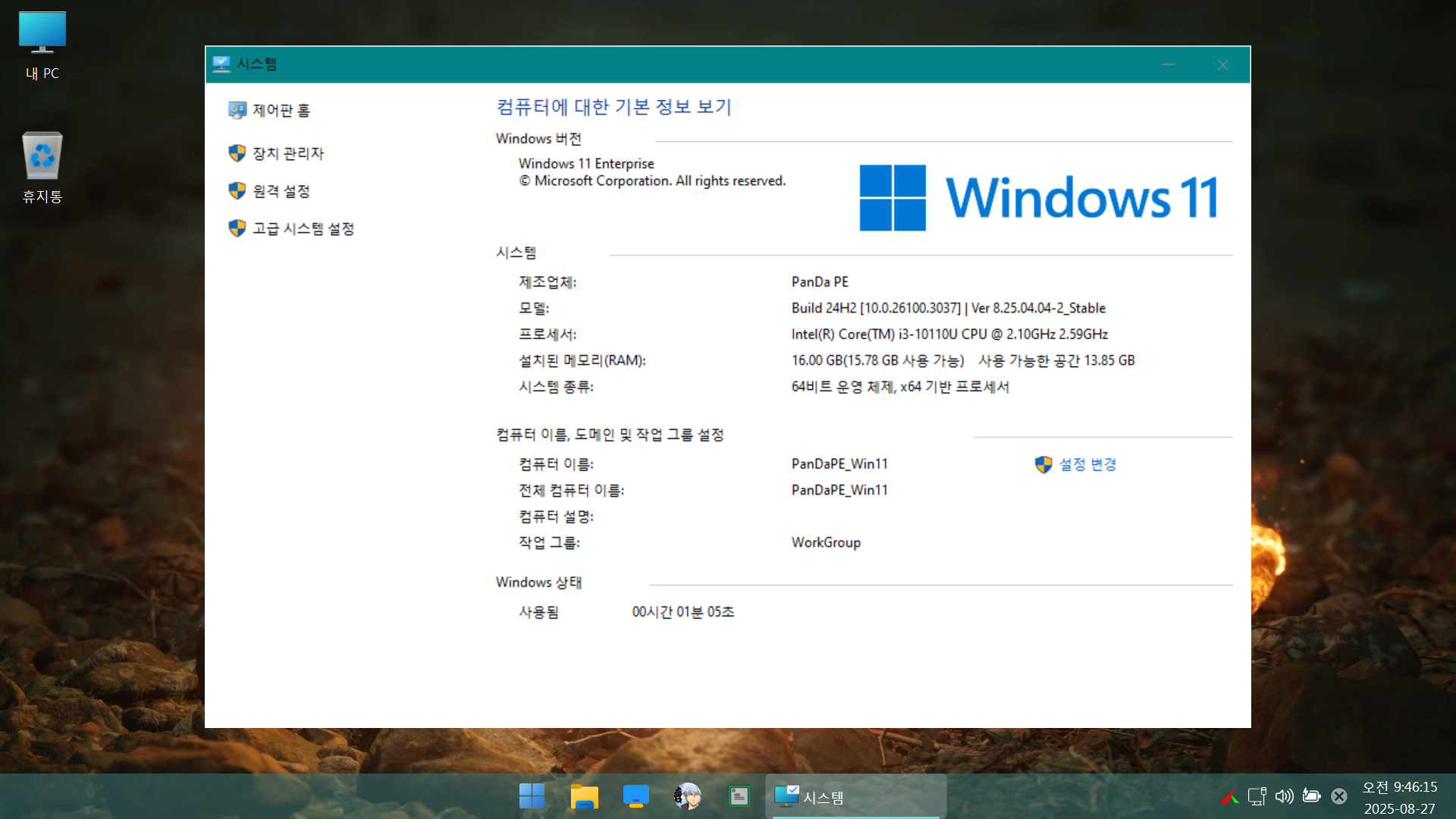Open the network tray icon
The height and width of the screenshot is (819, 1456).
pos(1257,795)
